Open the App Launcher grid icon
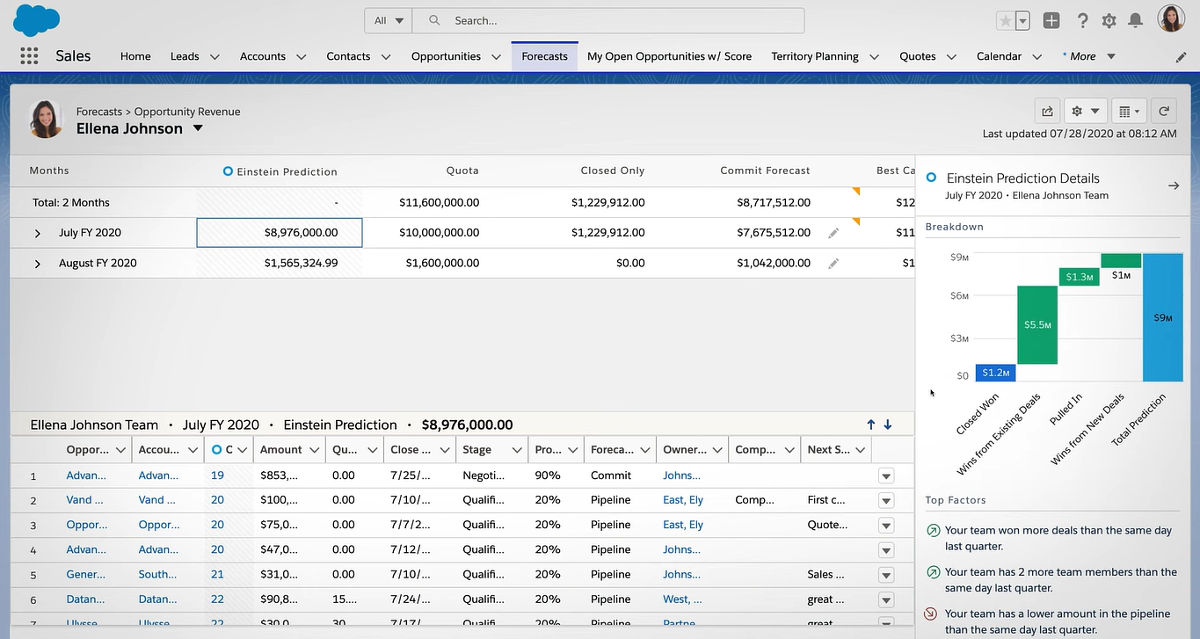Image resolution: width=1200 pixels, height=639 pixels. pos(29,56)
